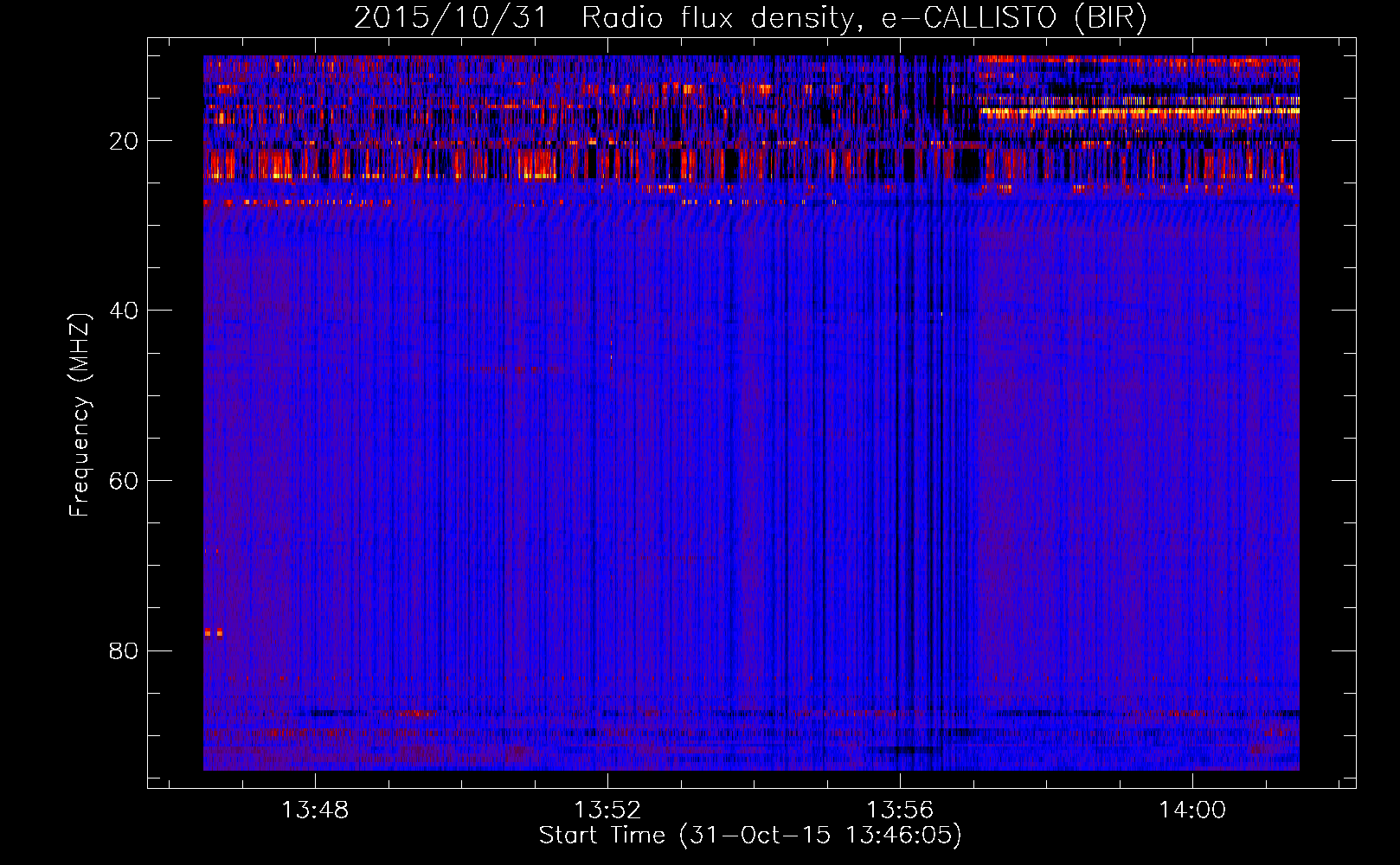Select the 40 MHz frequency tick label
Screen dimensions: 1400x865
(124, 311)
